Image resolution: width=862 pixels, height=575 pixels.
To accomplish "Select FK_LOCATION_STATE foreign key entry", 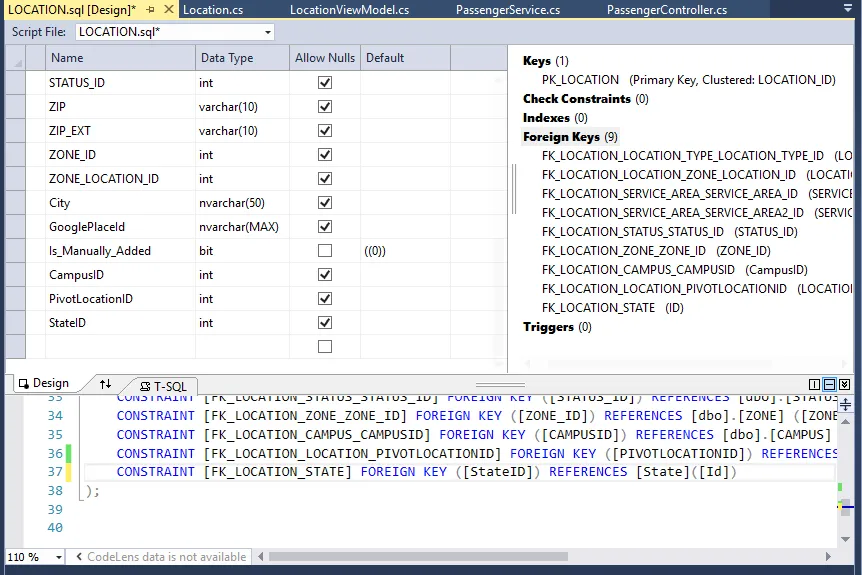I will point(598,308).
